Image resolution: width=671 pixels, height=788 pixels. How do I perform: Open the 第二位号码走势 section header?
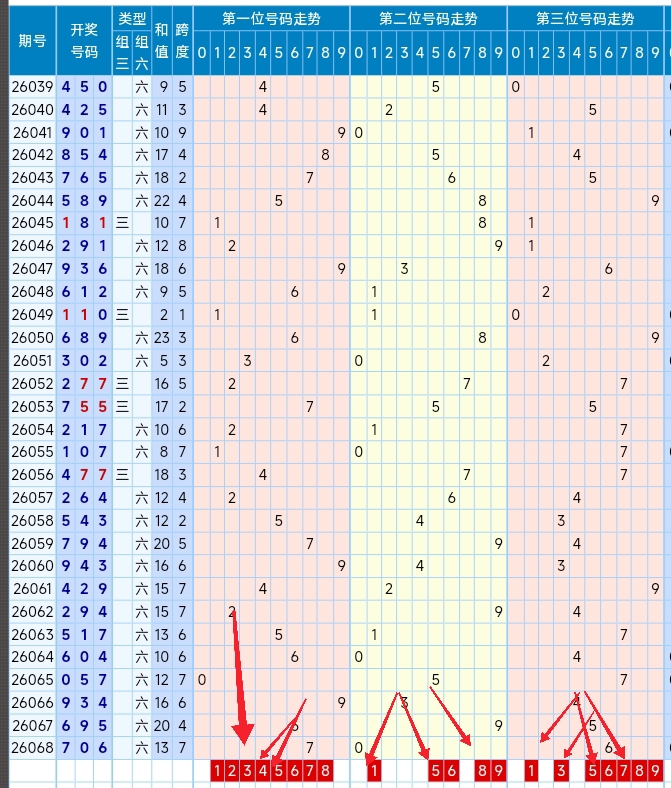tap(428, 19)
